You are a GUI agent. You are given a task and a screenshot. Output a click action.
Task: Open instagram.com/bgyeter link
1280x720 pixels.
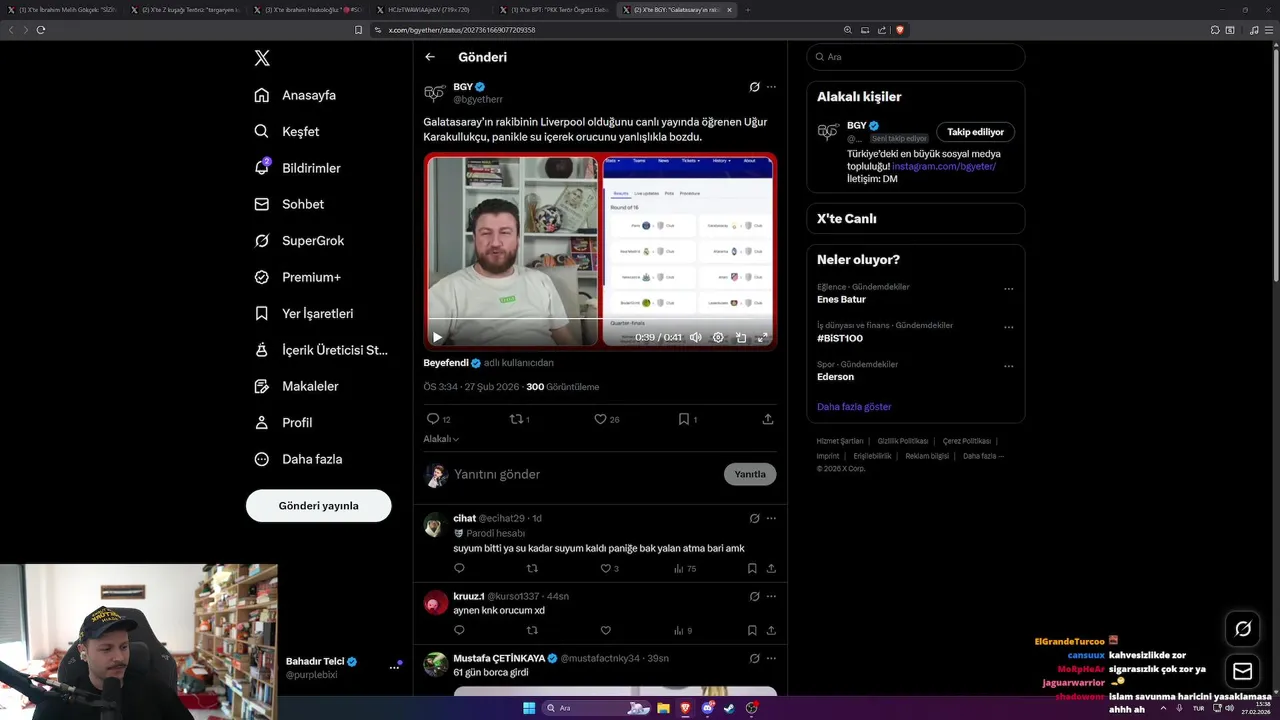944,166
